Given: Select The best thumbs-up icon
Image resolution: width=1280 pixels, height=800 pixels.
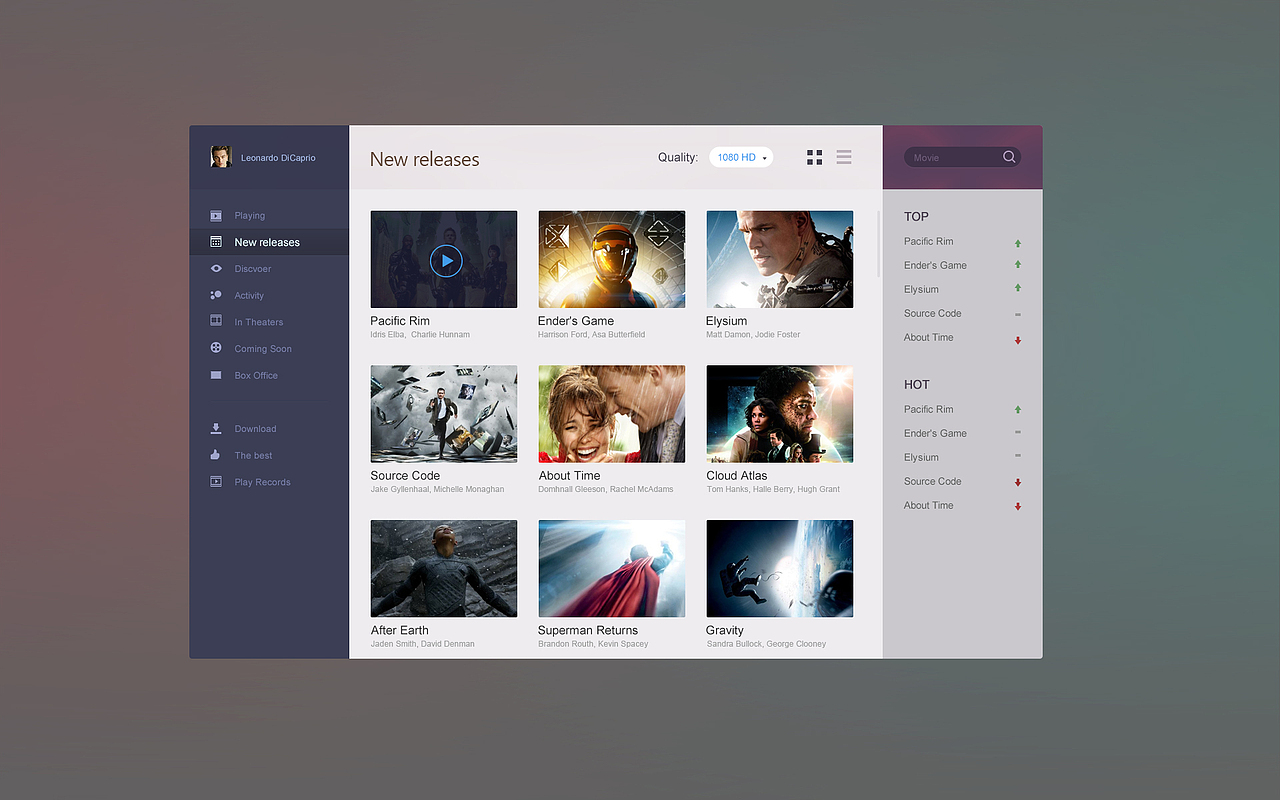Looking at the screenshot, I should pos(216,455).
